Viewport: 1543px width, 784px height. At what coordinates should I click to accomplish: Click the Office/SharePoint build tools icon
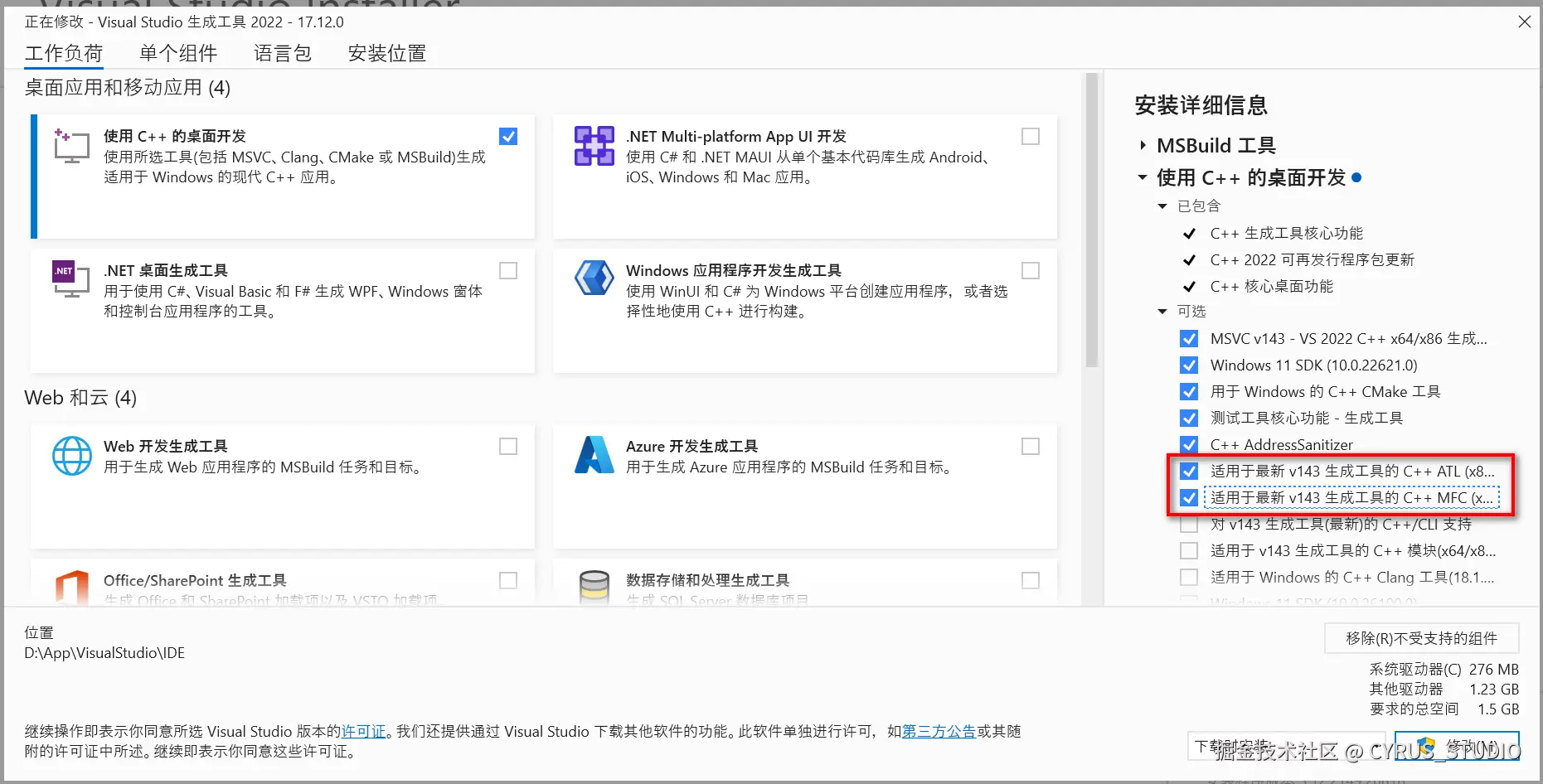[x=72, y=588]
